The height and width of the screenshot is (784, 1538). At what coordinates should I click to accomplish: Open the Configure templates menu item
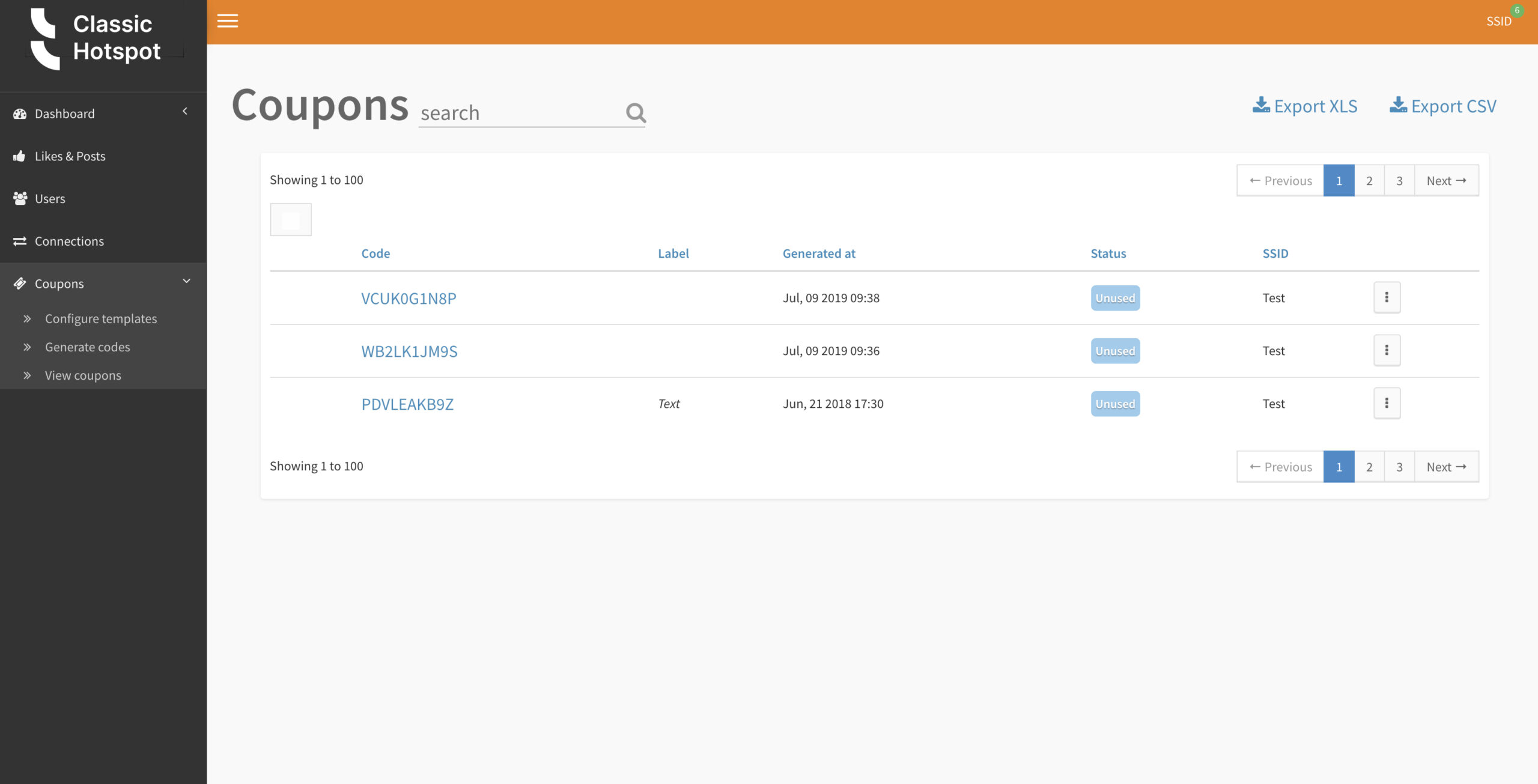(x=101, y=318)
